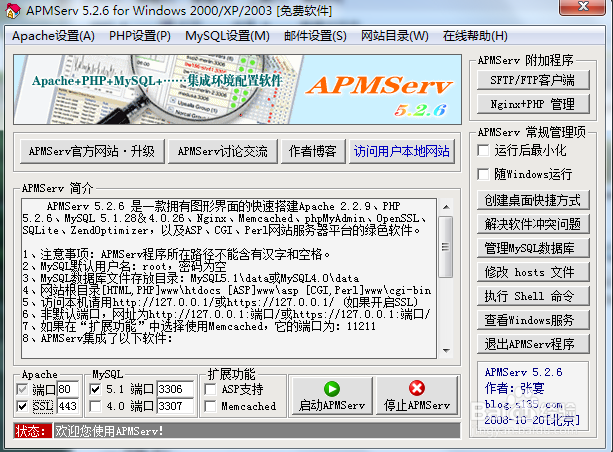This screenshot has width=613, height=452.
Task: Toggle Apache 端口 checkbox
Action: point(22,389)
